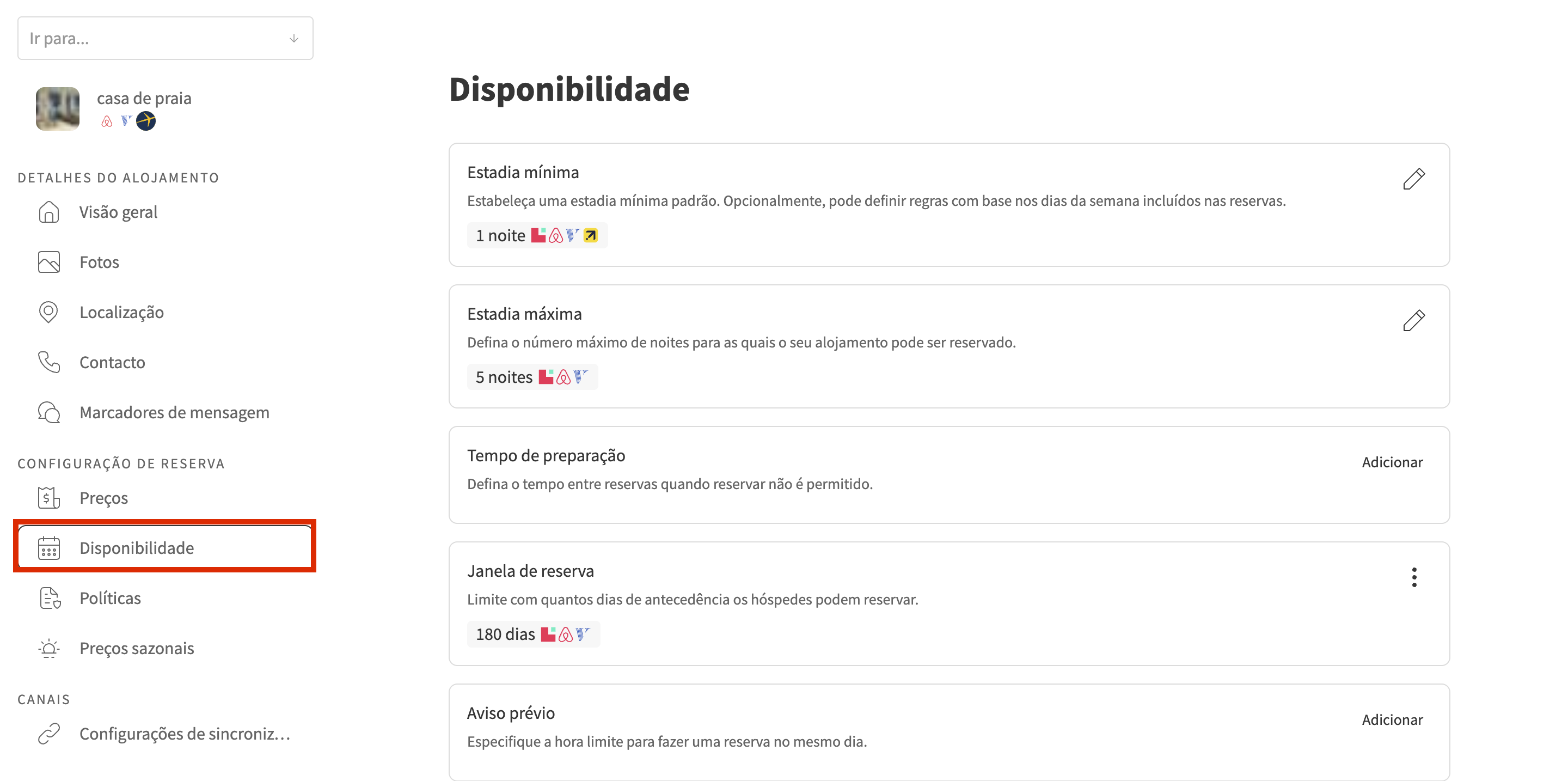Open the Preços menu item
This screenshot has width=1568, height=781.
click(103, 498)
